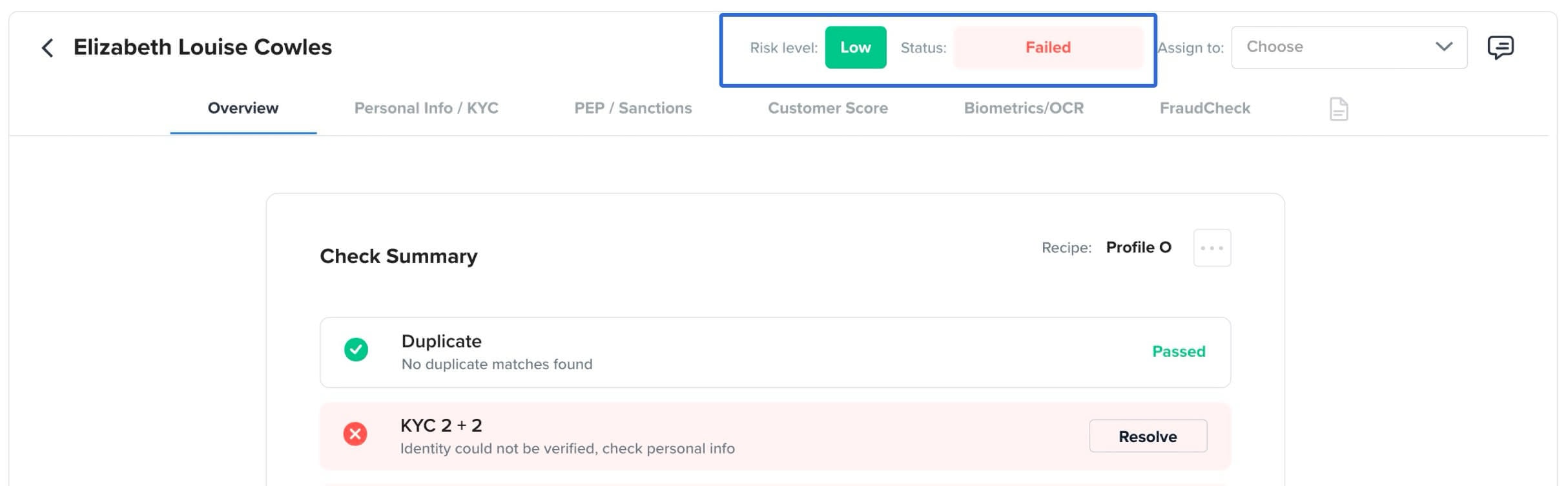Resolve the KYC 2 + 2 check
The width and height of the screenshot is (1568, 486).
[x=1148, y=436]
